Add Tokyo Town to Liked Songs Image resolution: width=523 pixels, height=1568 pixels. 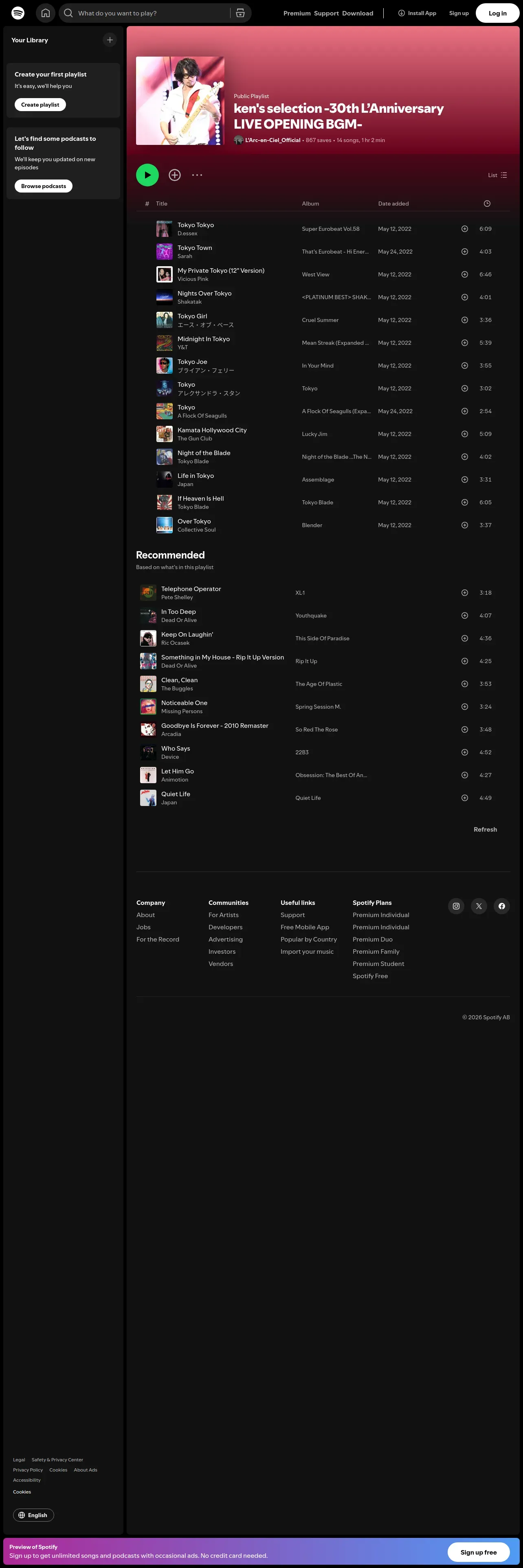pos(465,252)
